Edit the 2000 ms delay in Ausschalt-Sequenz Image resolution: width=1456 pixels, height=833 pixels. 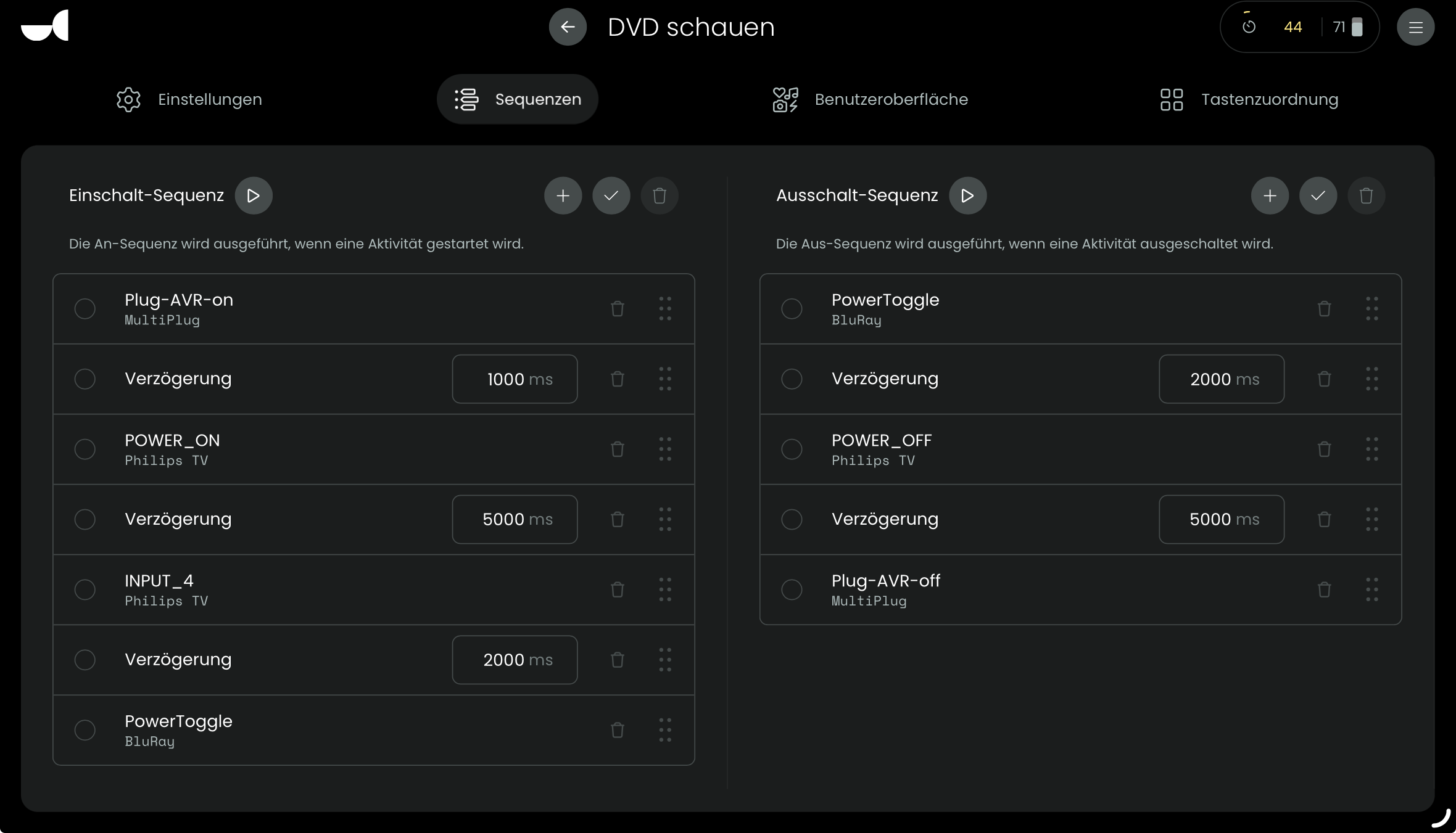point(1222,379)
